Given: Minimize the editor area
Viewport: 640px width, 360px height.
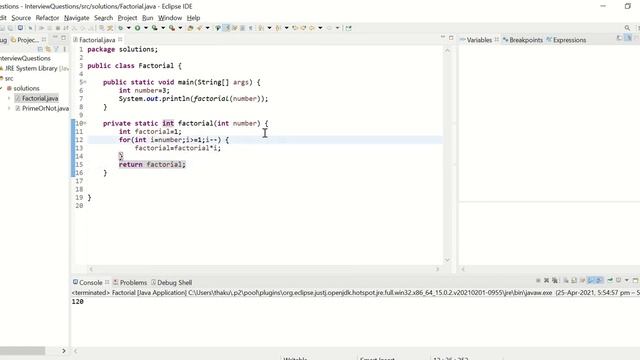Looking at the screenshot, I should coord(443,38).
